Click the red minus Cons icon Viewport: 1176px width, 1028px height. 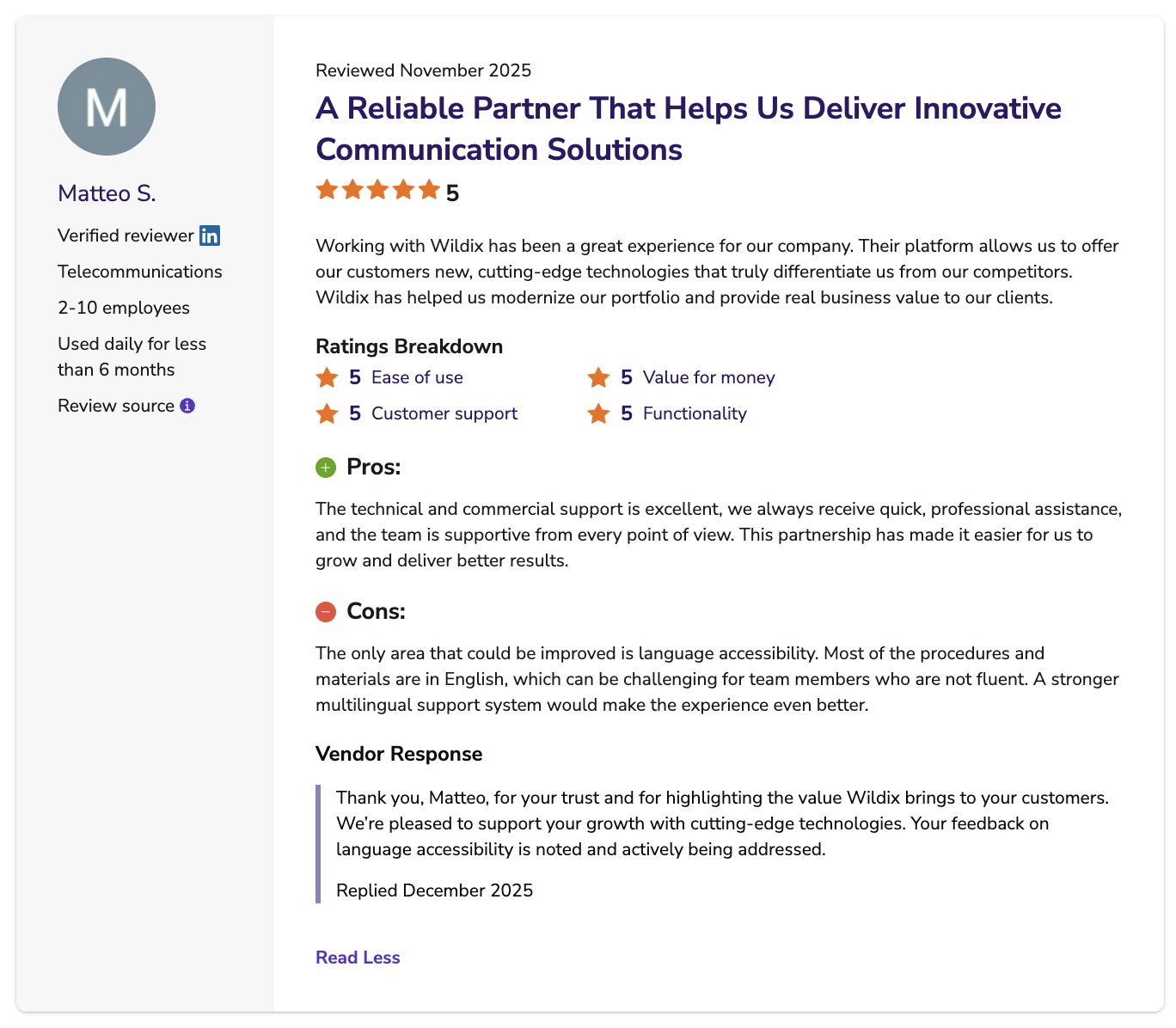tap(326, 612)
